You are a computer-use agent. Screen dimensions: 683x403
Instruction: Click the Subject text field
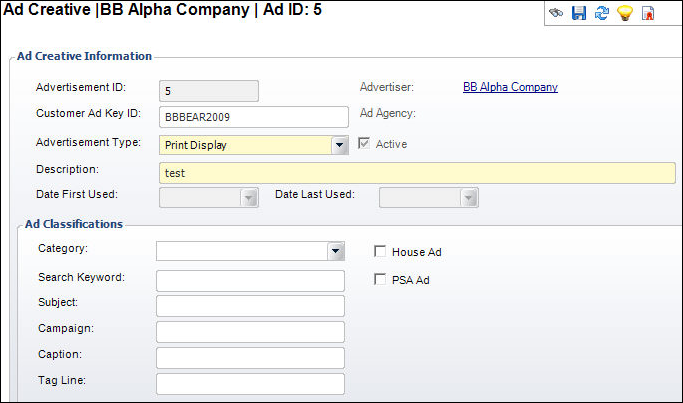tap(250, 306)
